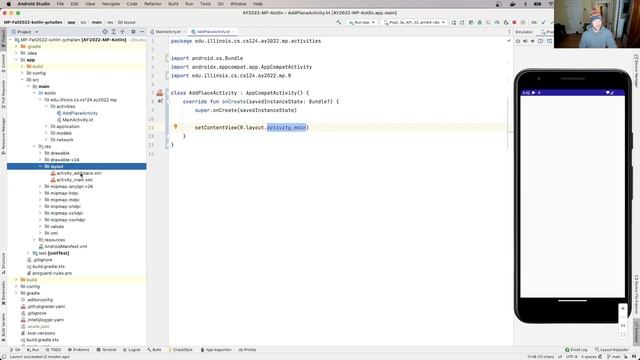Click the main breadcrumb in navigation bar
Image resolution: width=640 pixels, height=360 pixels.
tap(97, 22)
